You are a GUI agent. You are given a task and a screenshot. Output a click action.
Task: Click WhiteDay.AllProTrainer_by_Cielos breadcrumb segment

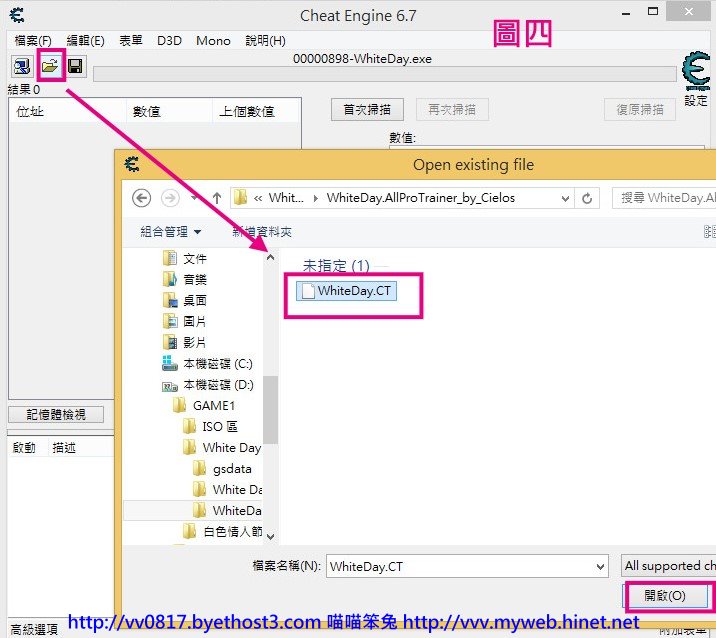421,198
